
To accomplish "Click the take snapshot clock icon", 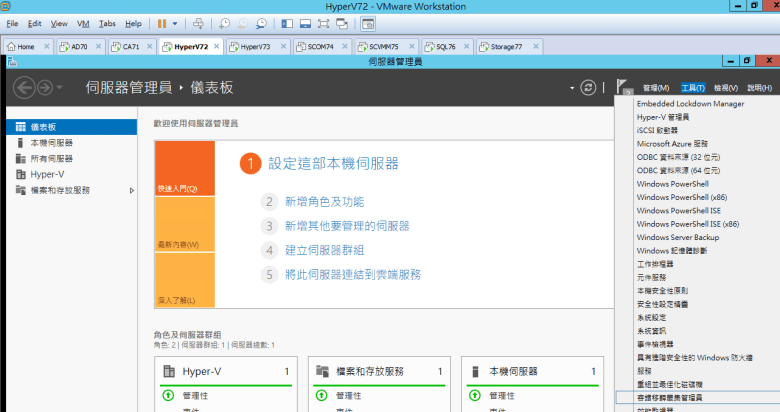I will pos(225,22).
